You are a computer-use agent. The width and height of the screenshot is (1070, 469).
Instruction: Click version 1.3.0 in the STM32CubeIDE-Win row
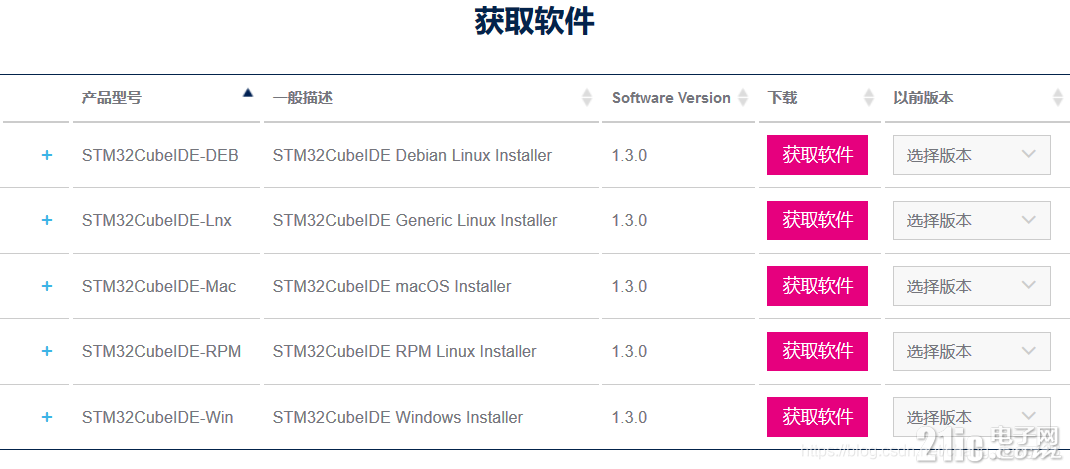(x=629, y=417)
